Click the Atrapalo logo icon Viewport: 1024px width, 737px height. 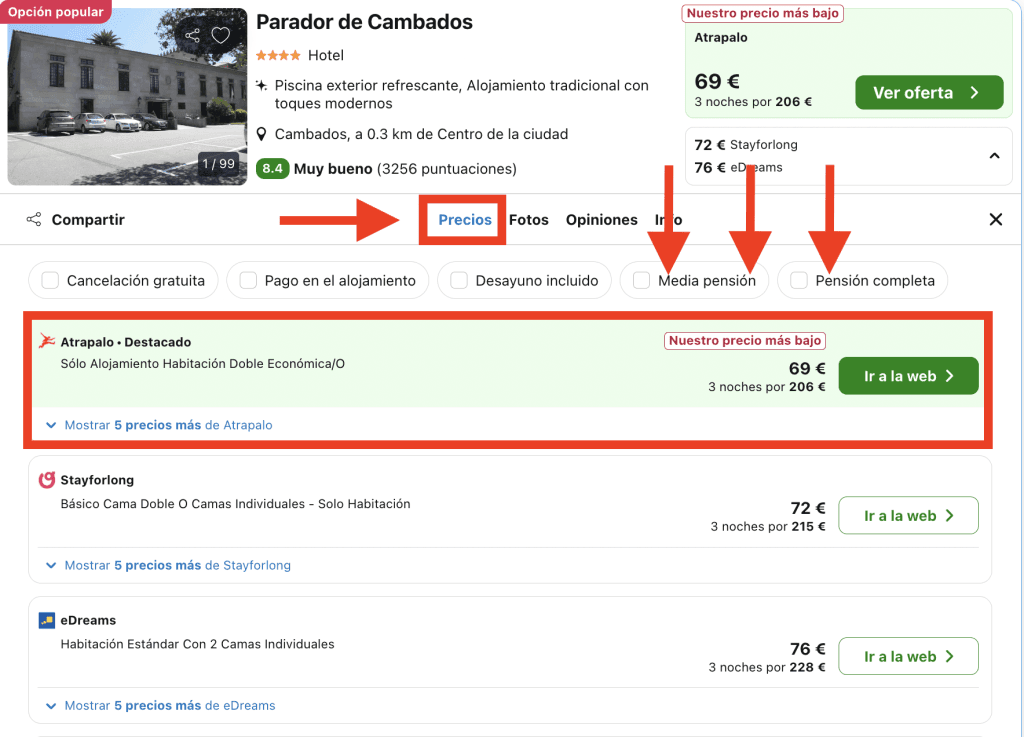click(x=46, y=342)
